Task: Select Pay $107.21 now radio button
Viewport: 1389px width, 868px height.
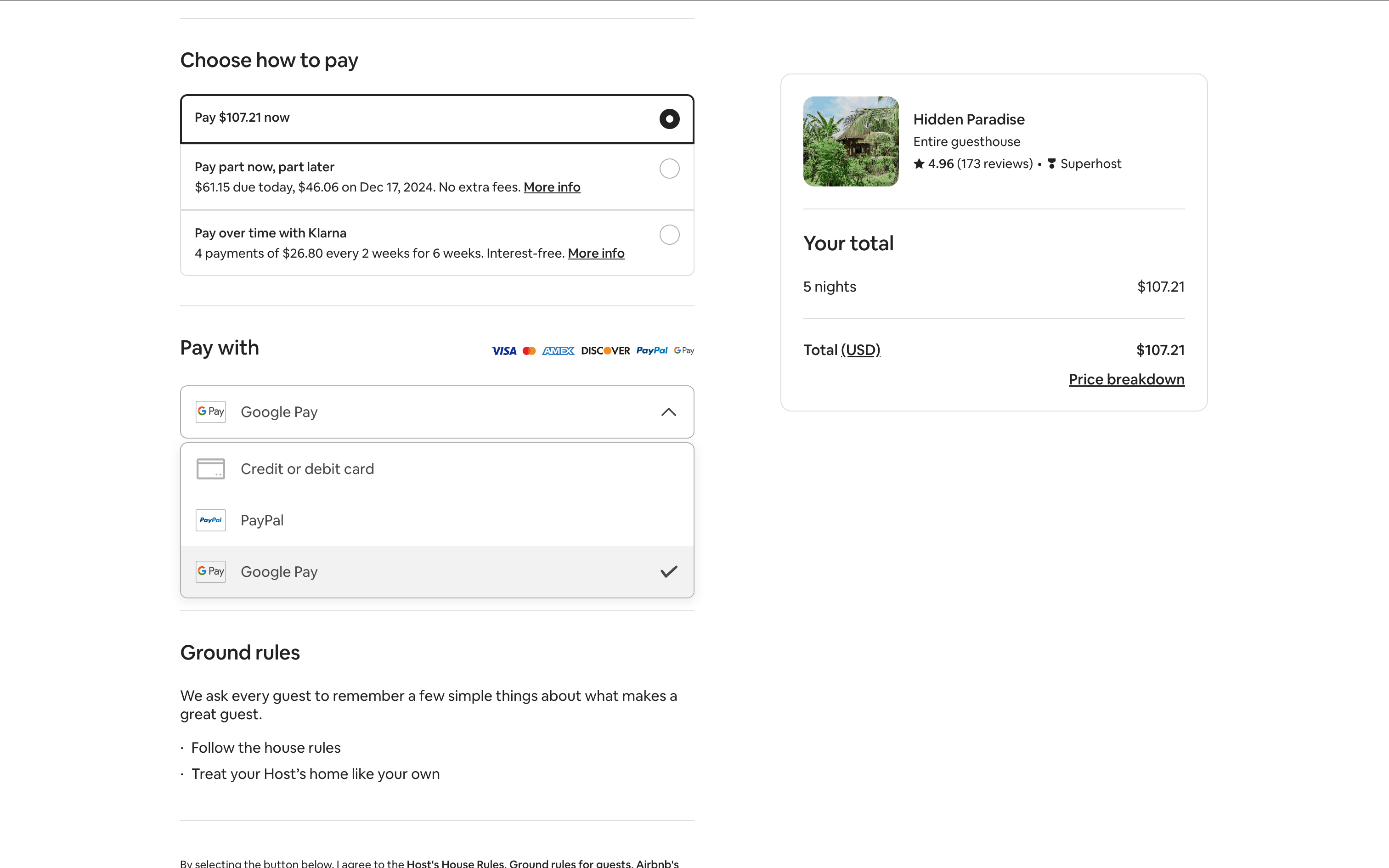Action: point(669,119)
